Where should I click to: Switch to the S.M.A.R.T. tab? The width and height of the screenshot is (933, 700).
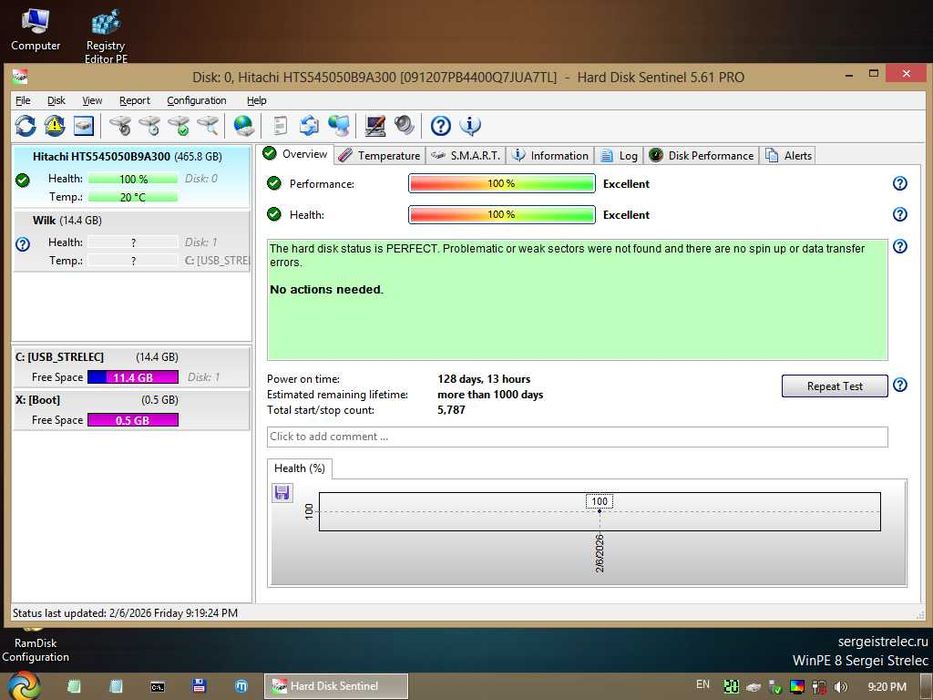pyautogui.click(x=466, y=155)
